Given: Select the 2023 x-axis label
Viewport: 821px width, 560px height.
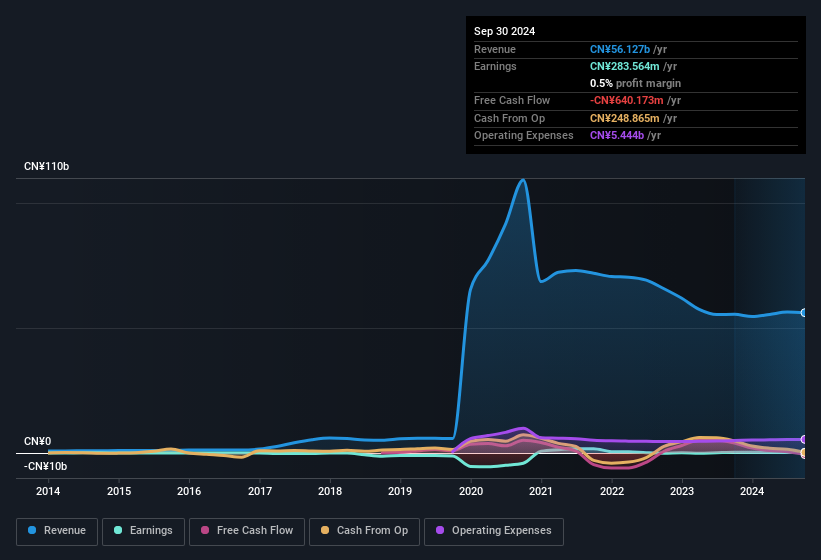Looking at the screenshot, I should 682,491.
